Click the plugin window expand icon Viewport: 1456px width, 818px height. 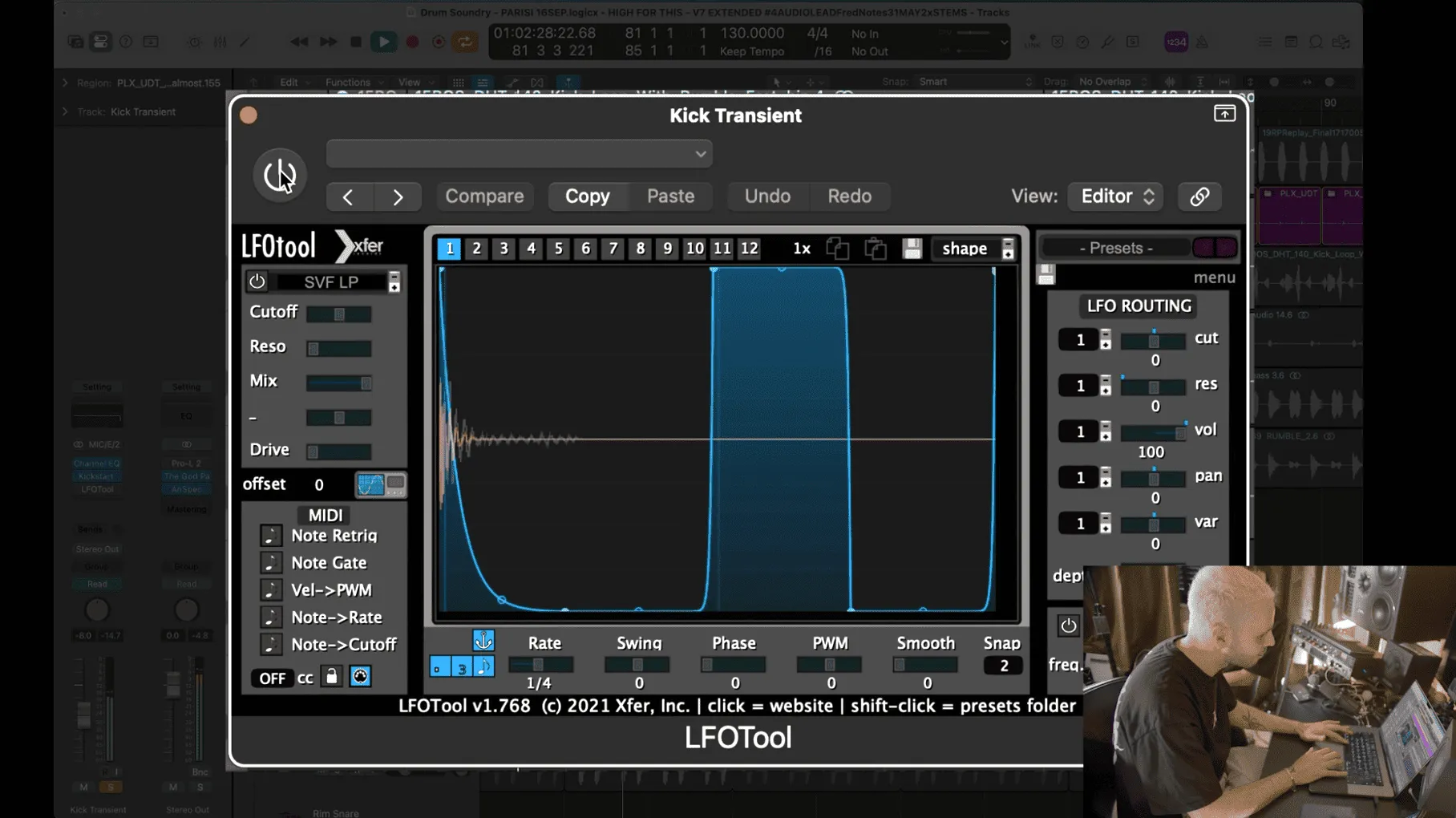1224,114
